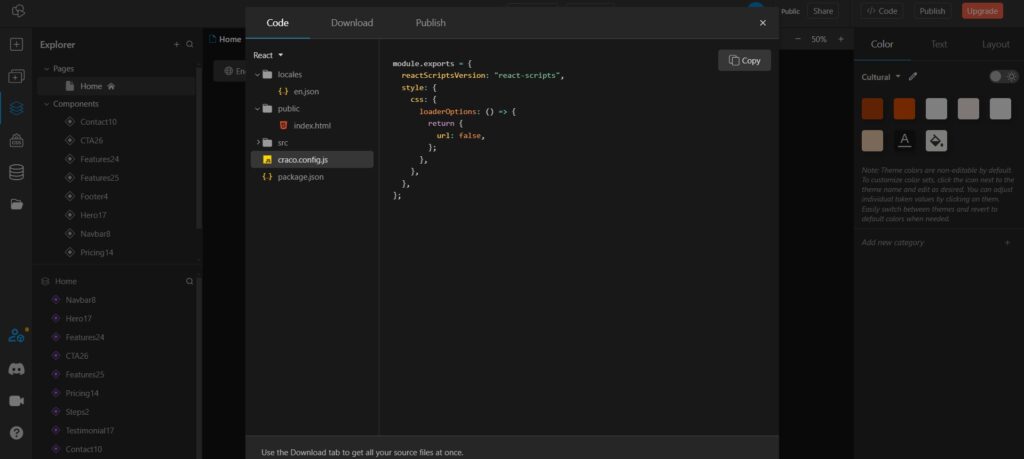Toggle the light/dark theme switch
Screen dimensions: 1024x459
(x=1003, y=76)
